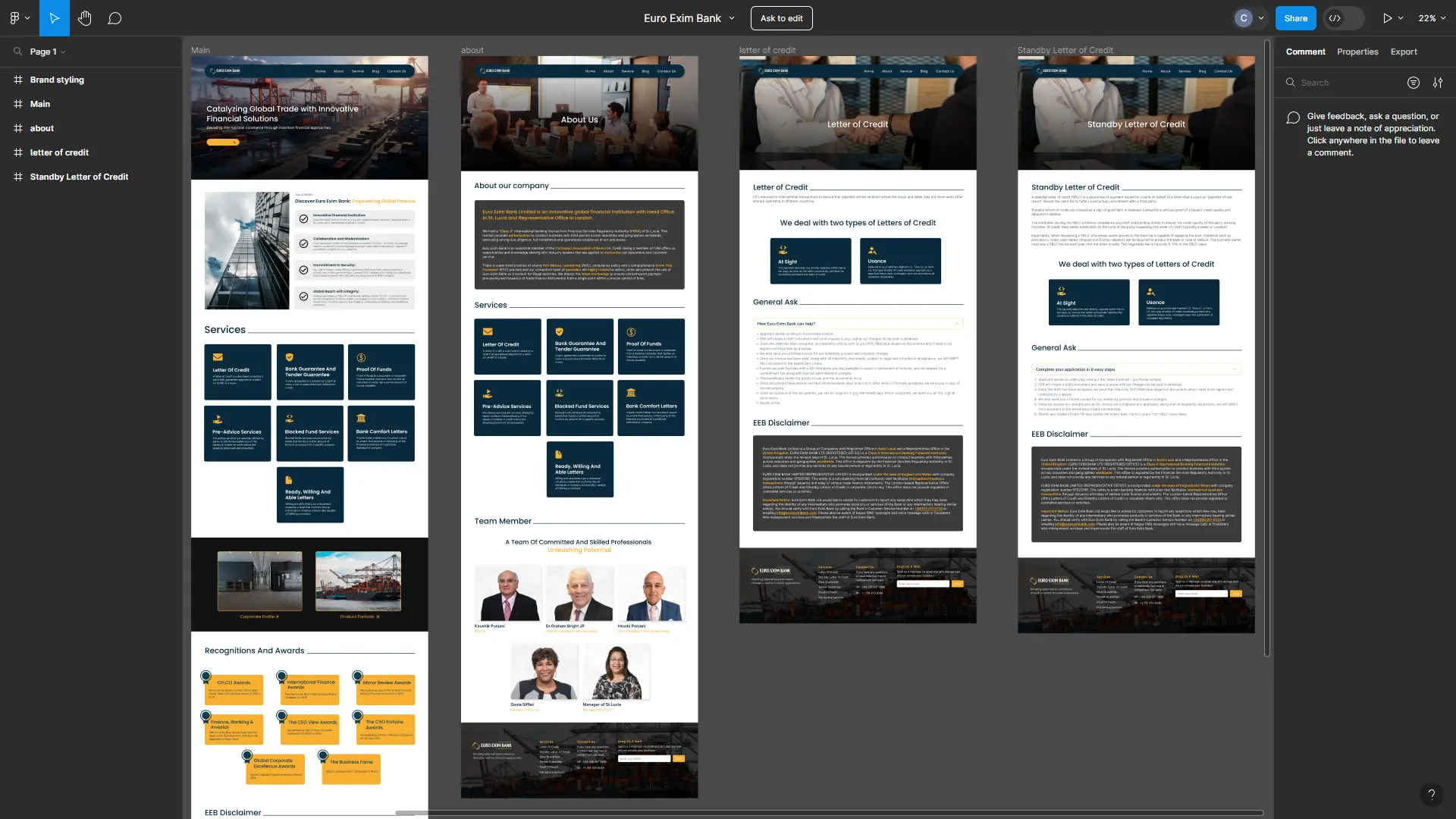Image resolution: width=1456 pixels, height=819 pixels.
Task: Click frame icon beside Main layer
Action: 17,104
